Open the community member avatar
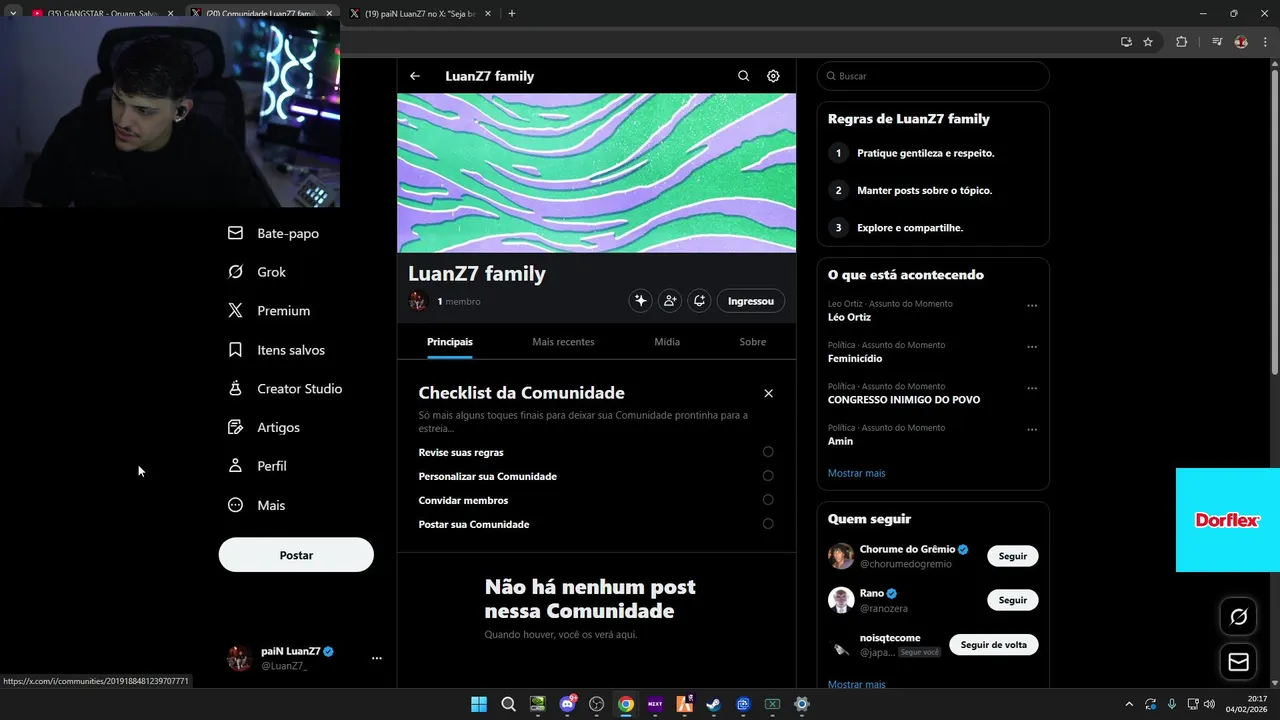 point(418,301)
